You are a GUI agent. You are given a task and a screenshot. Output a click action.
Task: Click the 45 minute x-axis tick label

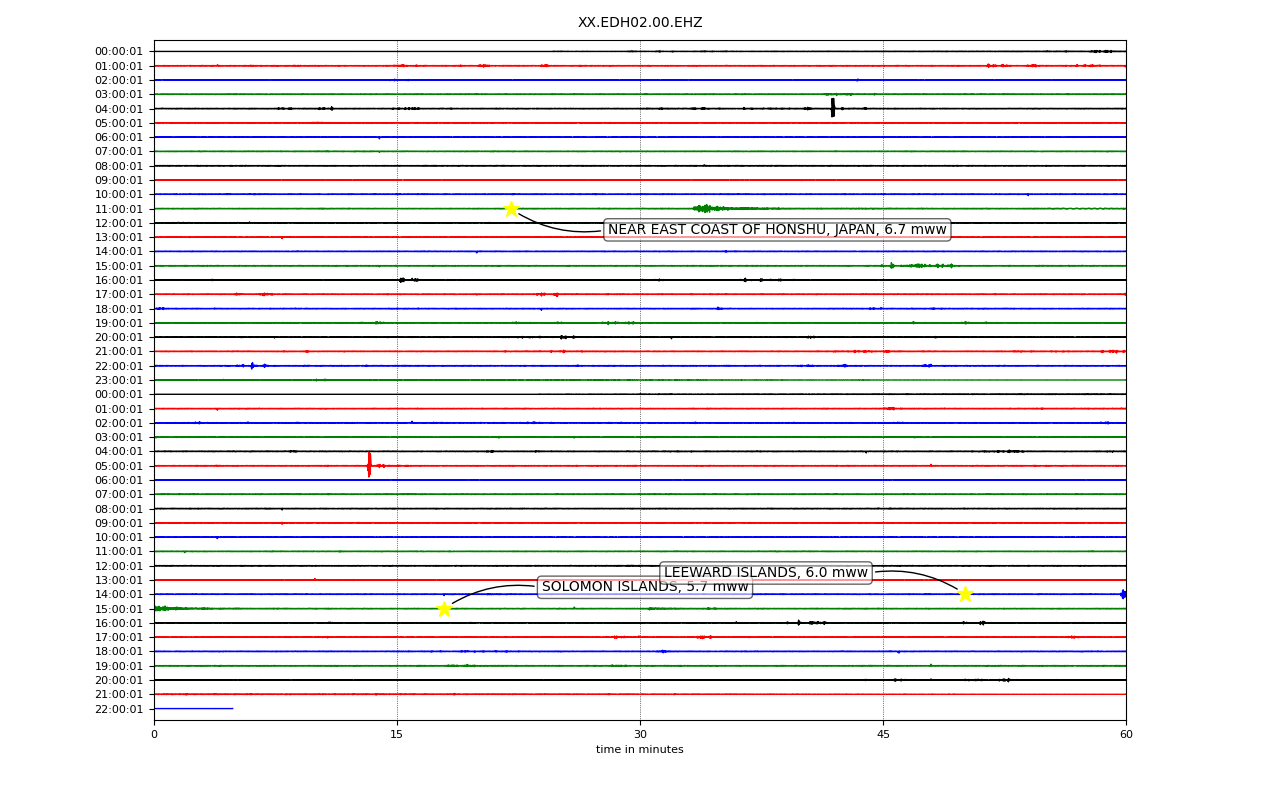[x=883, y=735]
